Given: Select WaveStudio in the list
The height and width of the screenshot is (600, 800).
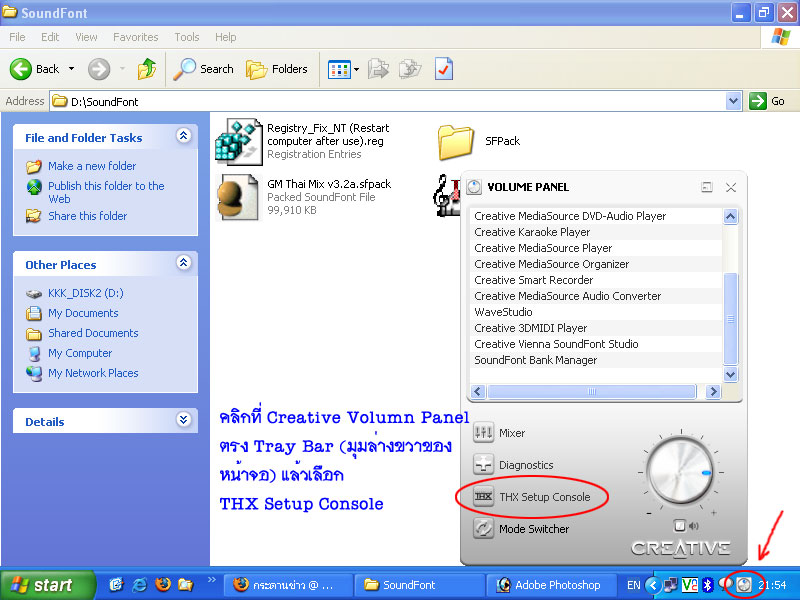Looking at the screenshot, I should point(595,312).
